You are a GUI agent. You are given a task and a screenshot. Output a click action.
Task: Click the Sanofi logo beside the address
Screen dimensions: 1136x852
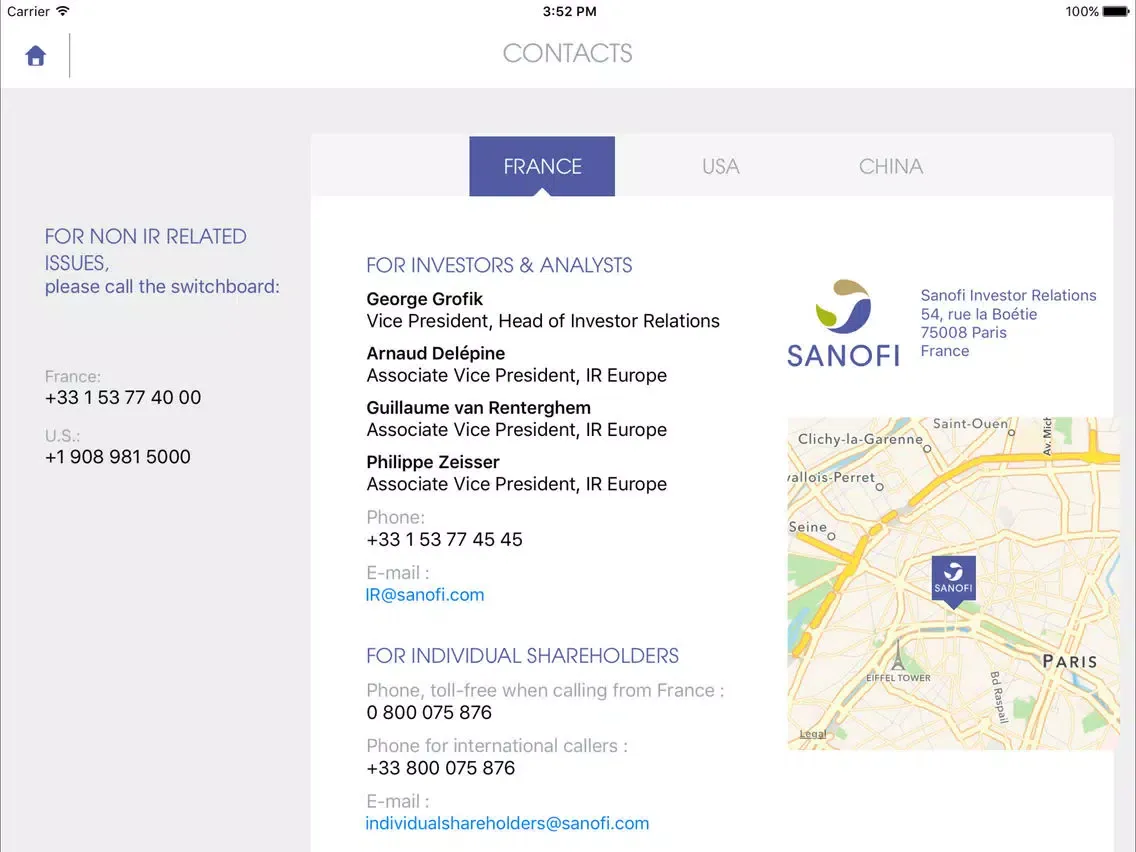pyautogui.click(x=843, y=323)
